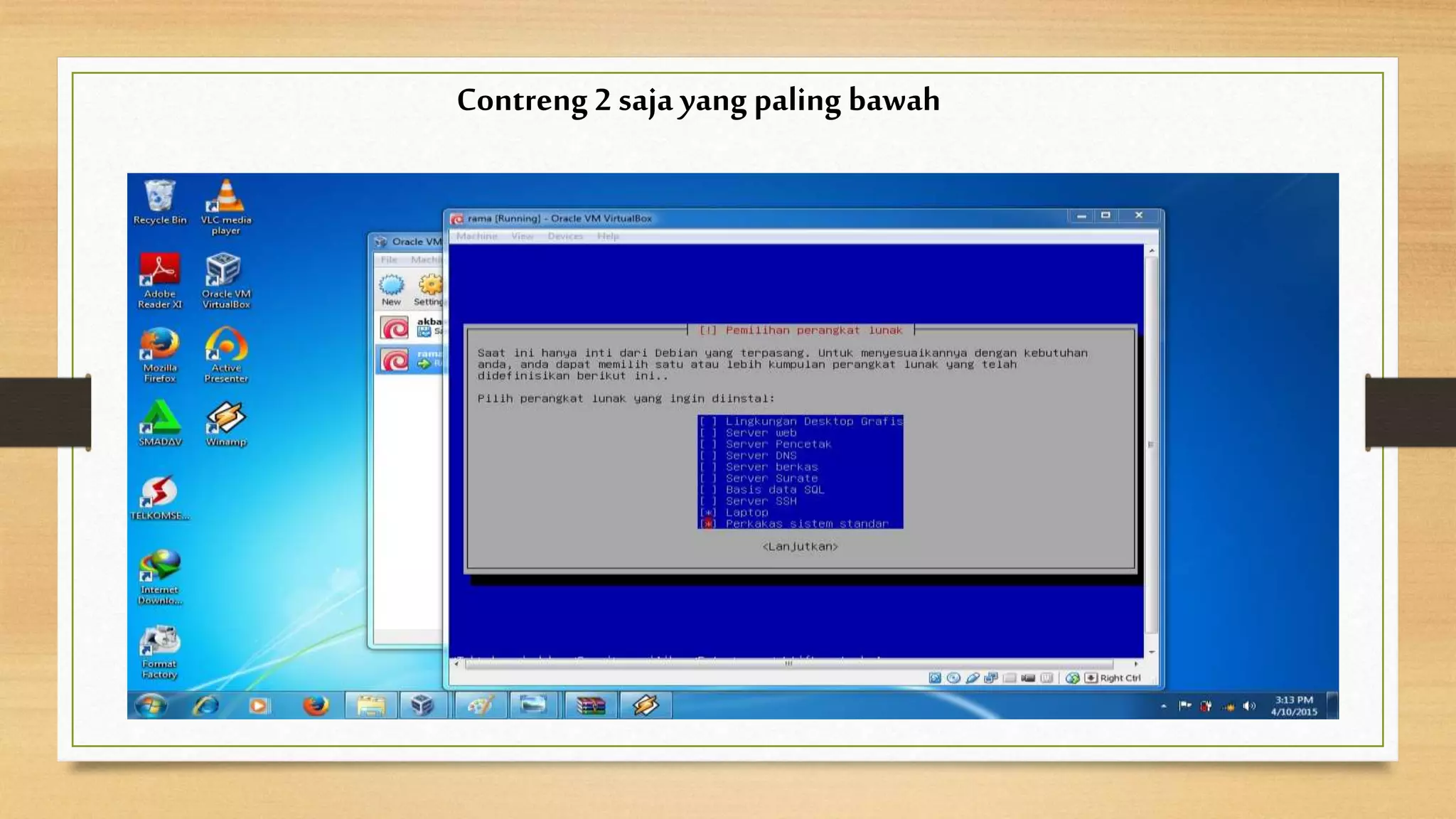Image resolution: width=1456 pixels, height=819 pixels.
Task: Open Adobe Reader XI desktop shortcut
Action: (x=159, y=280)
